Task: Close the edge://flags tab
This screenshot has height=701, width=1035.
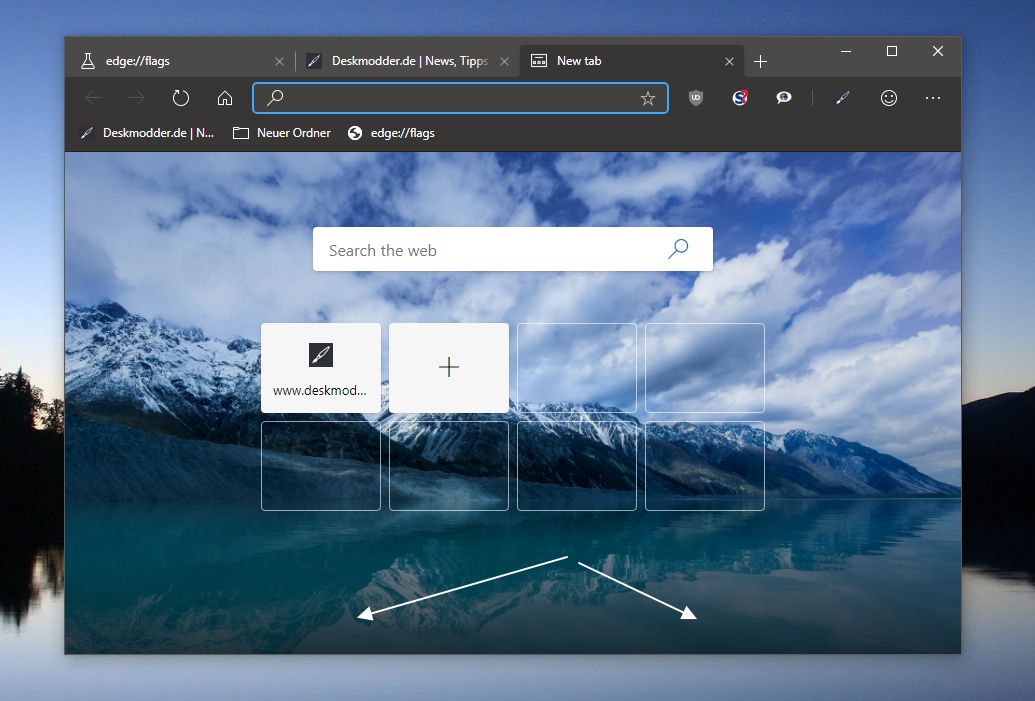Action: [x=279, y=61]
